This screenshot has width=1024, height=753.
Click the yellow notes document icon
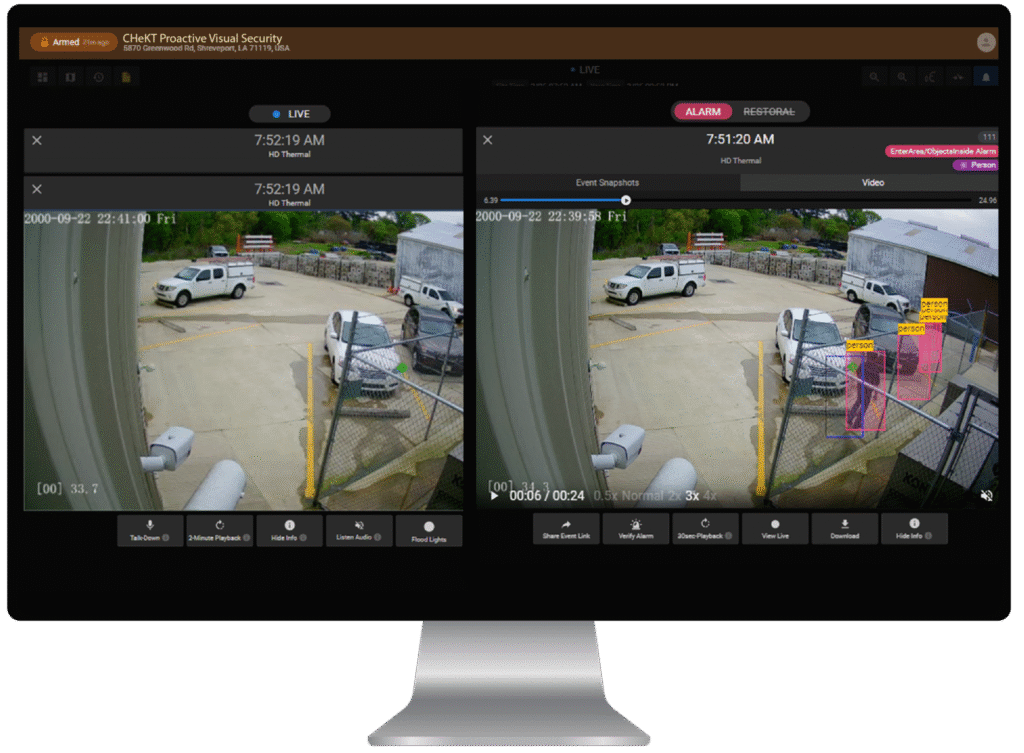[127, 76]
